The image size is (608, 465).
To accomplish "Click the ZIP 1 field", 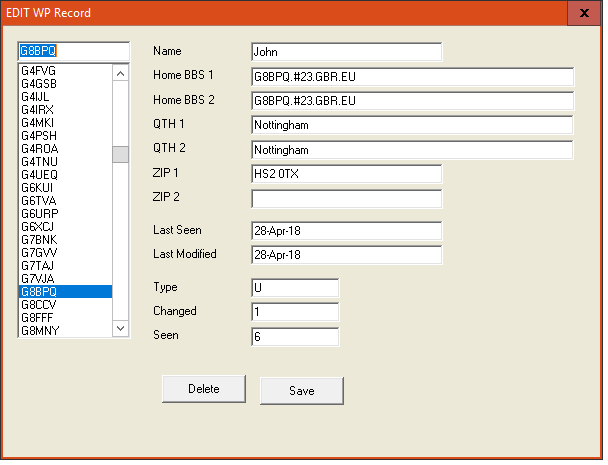I will (x=346, y=174).
